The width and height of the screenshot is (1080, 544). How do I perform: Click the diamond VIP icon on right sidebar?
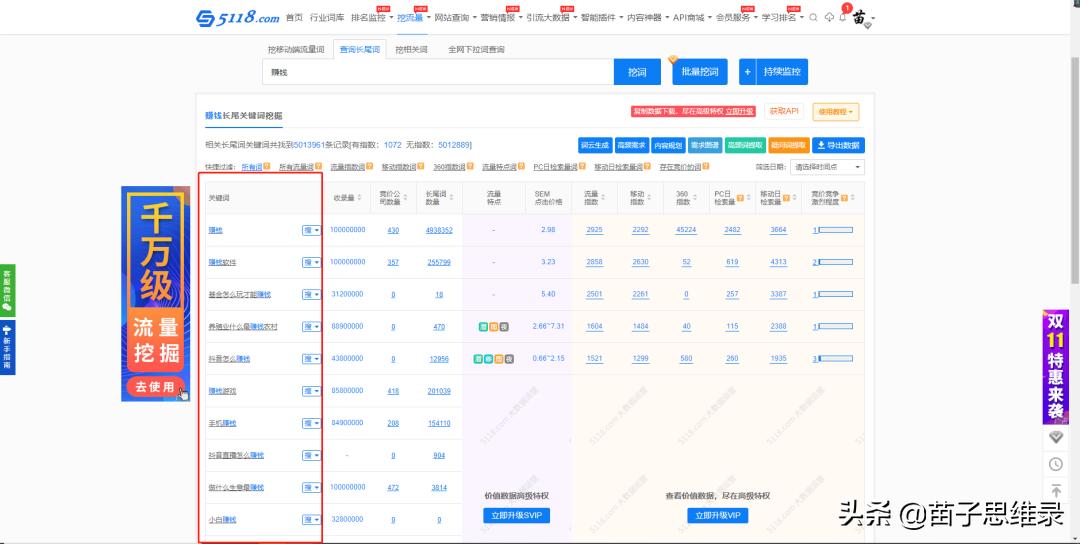(x=1056, y=437)
